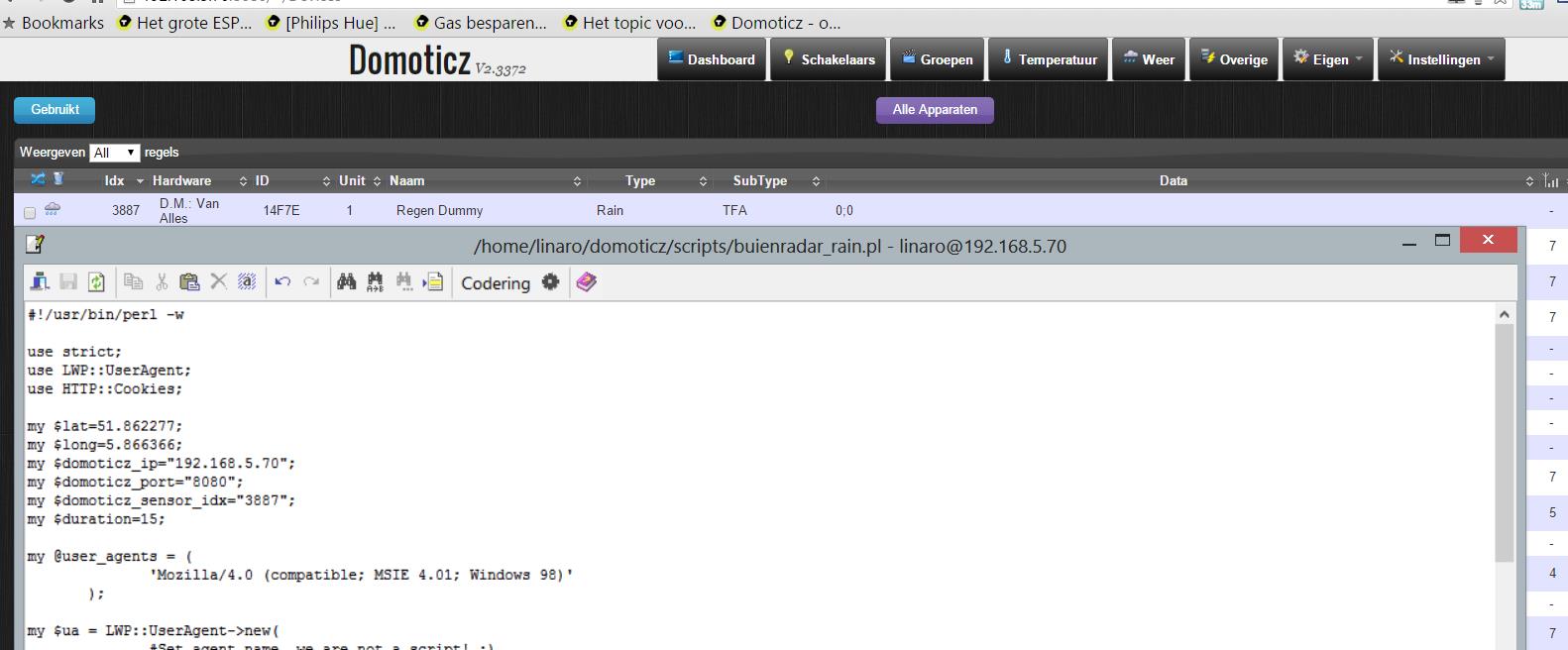Click the grayed Save icon in editor toolbar

click(x=68, y=282)
